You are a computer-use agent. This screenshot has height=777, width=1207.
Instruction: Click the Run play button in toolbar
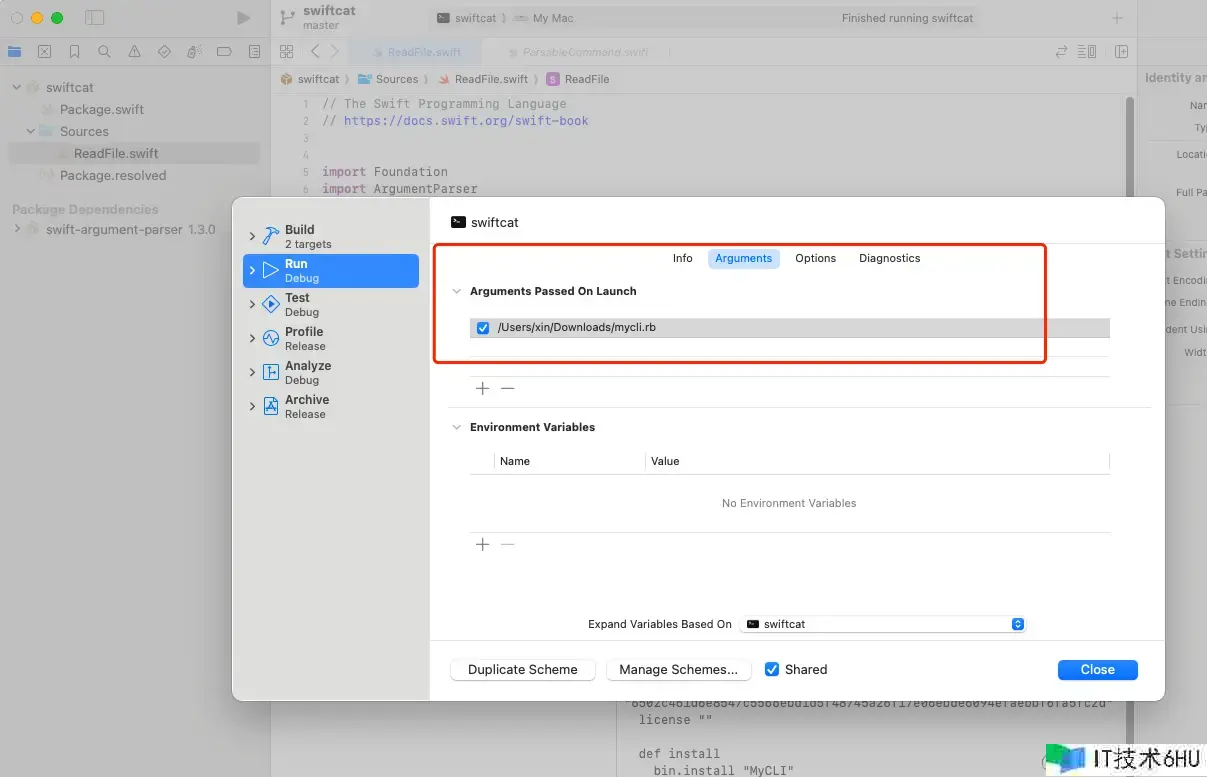tap(244, 18)
